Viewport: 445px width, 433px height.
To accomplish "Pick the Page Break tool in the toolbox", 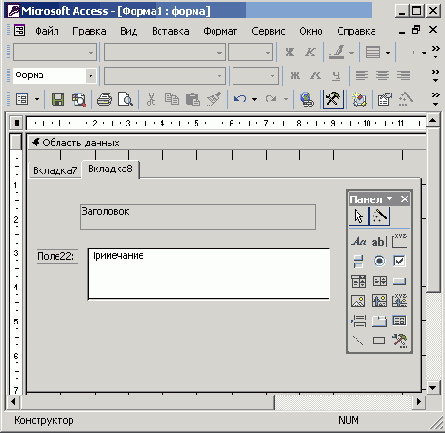I will tap(359, 321).
